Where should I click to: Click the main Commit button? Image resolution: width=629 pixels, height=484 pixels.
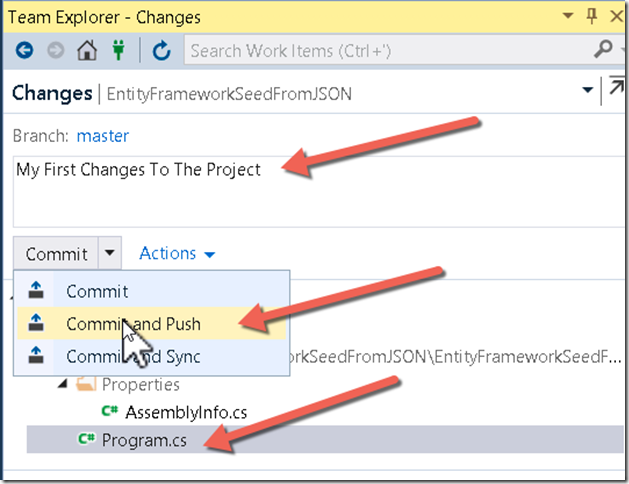(x=56, y=253)
